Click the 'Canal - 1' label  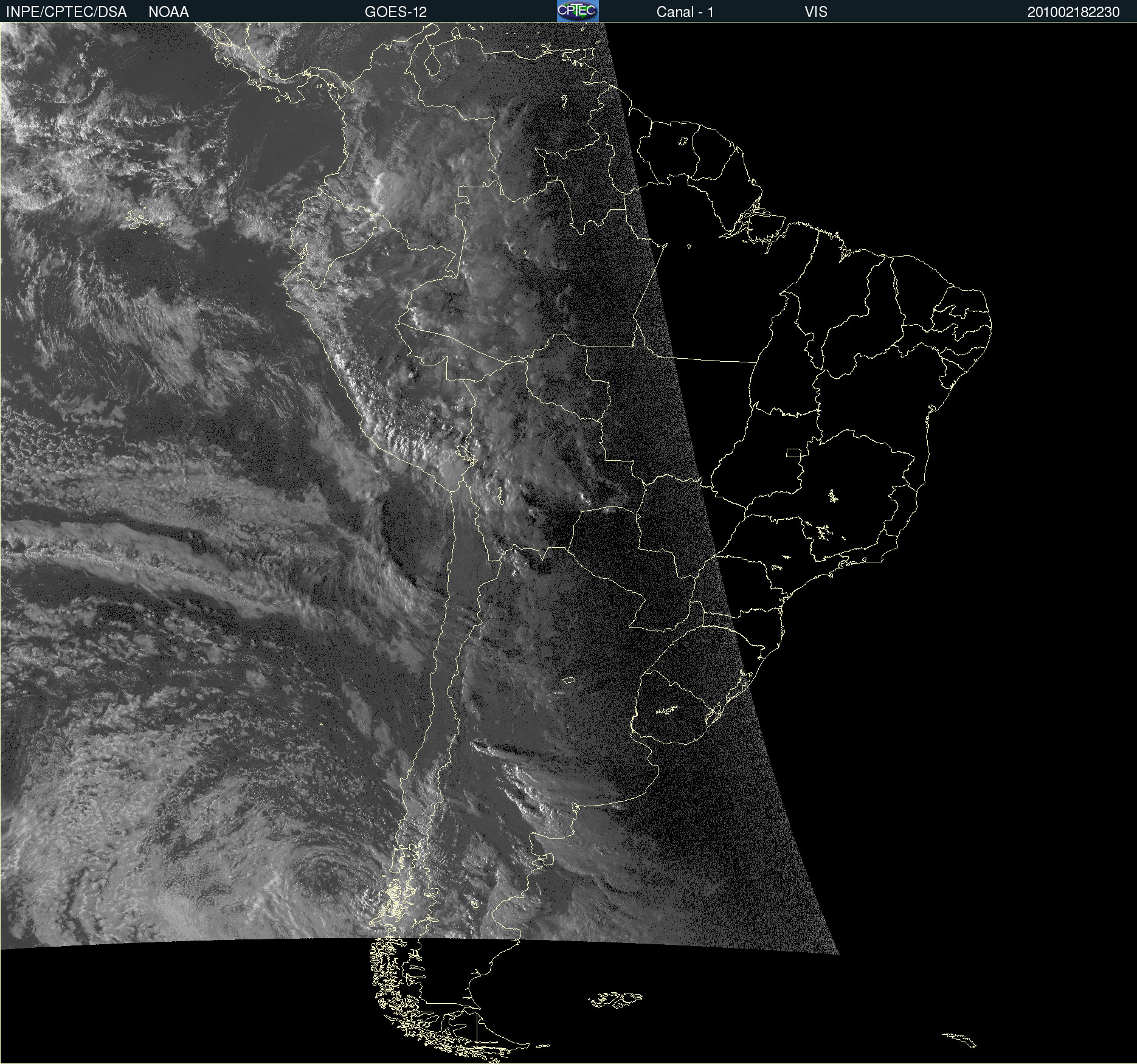(685, 12)
